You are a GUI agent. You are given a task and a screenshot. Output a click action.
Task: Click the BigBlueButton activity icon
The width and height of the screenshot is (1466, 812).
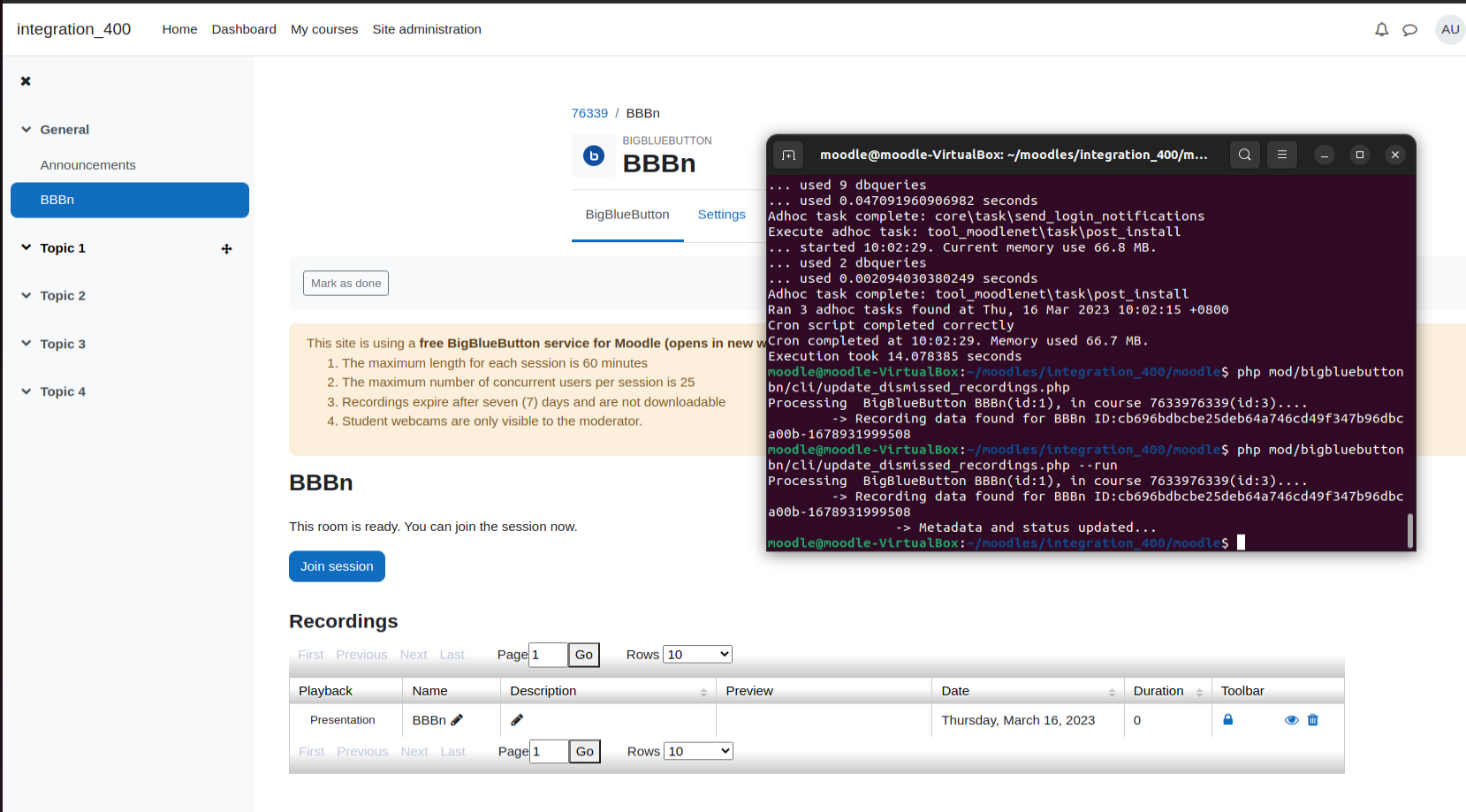click(x=594, y=156)
